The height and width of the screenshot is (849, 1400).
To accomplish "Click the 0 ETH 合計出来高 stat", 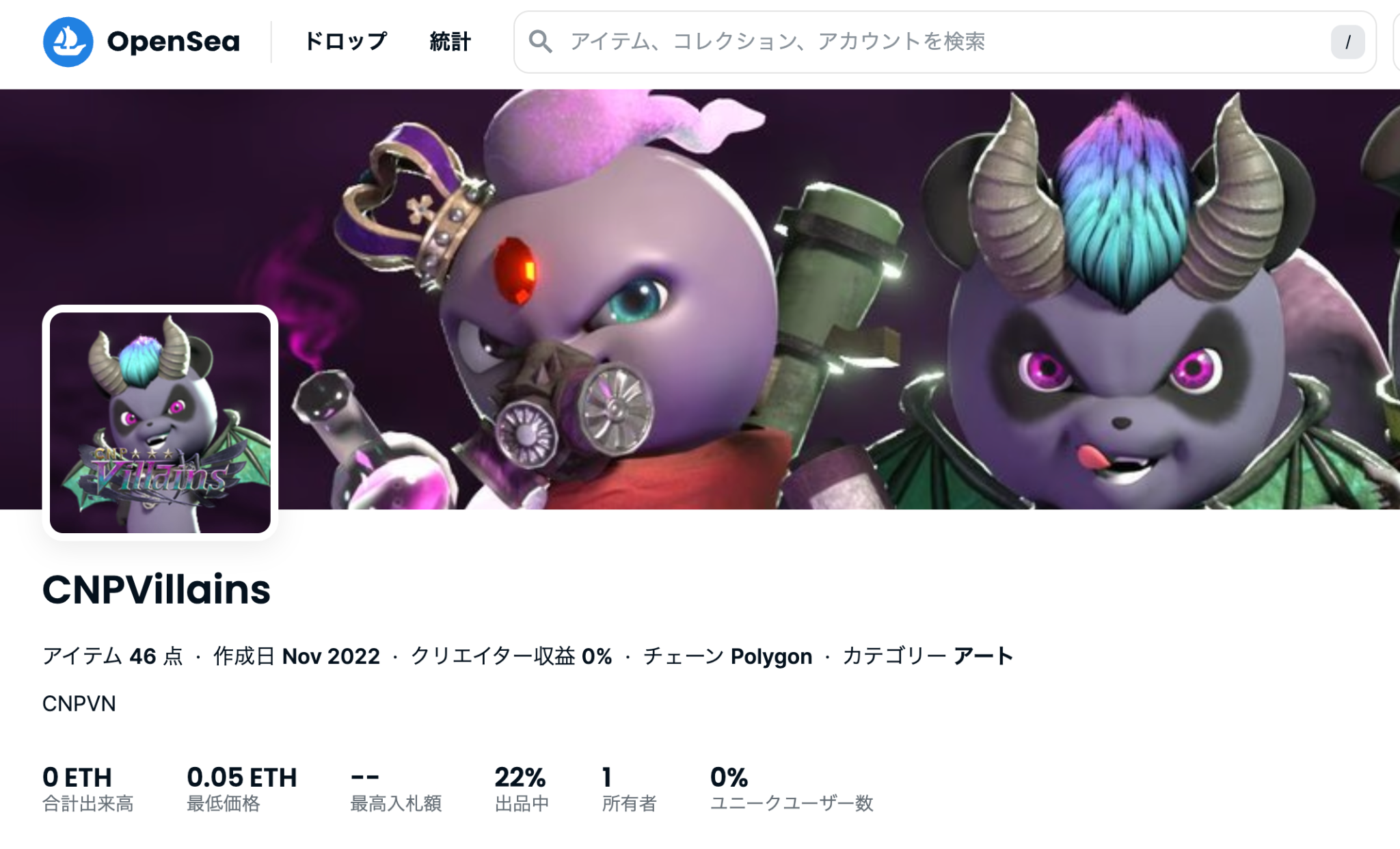I will (88, 789).
